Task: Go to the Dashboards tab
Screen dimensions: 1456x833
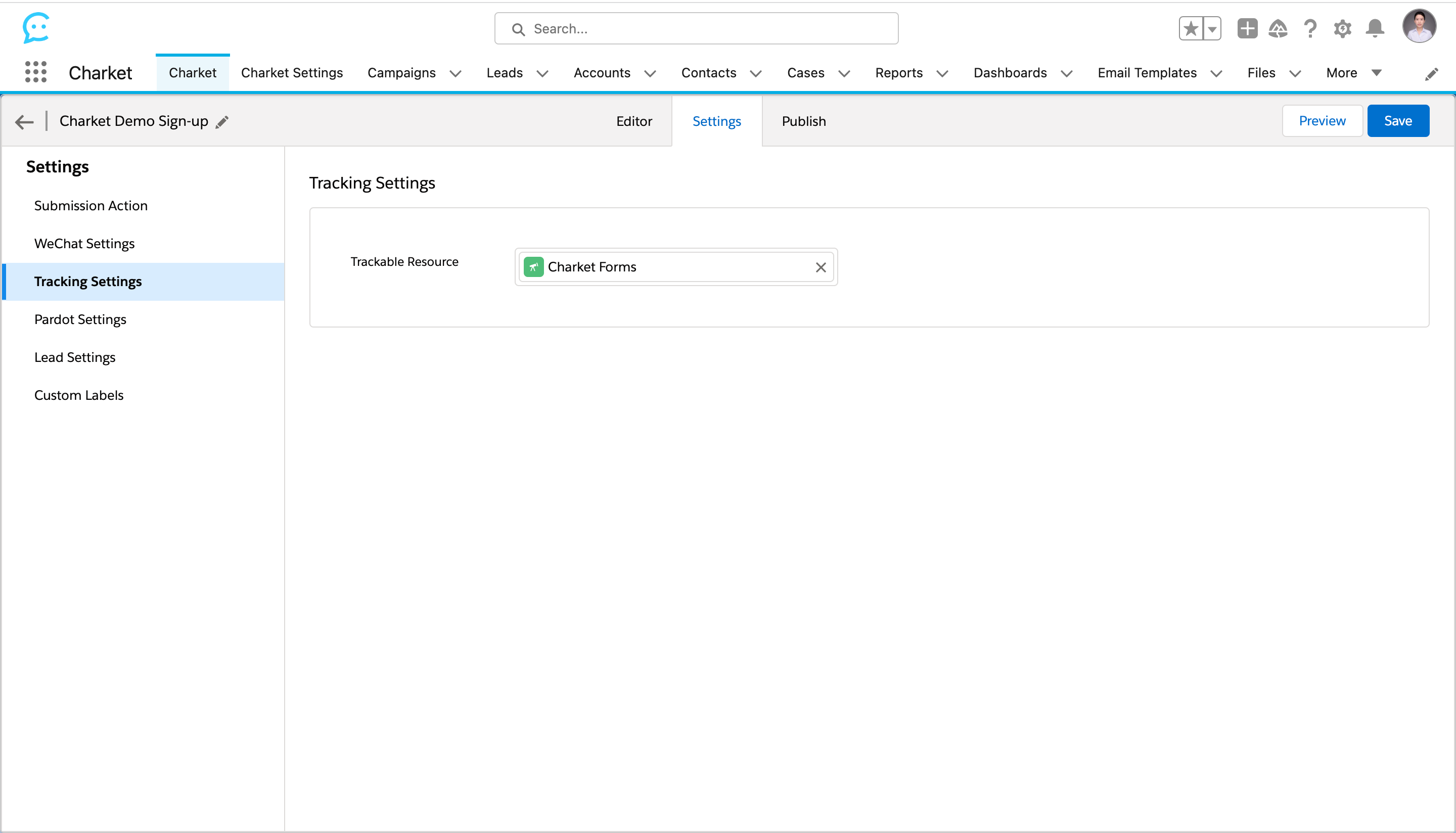Action: point(1010,73)
